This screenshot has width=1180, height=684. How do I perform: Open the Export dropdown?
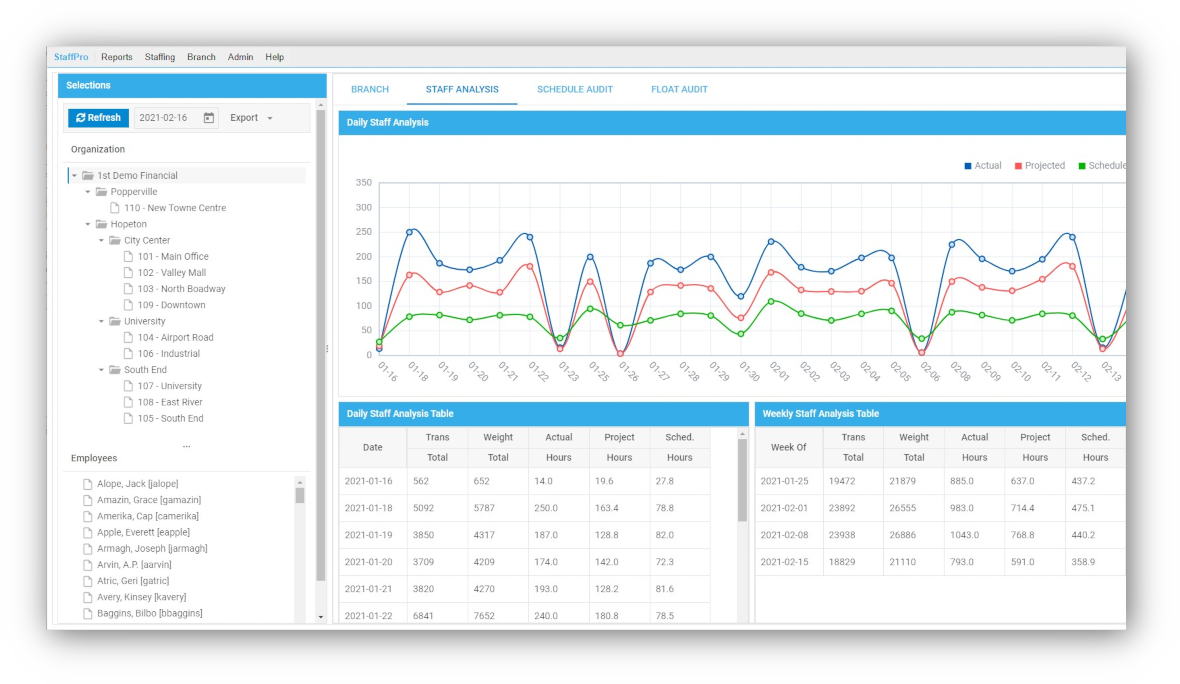[251, 118]
